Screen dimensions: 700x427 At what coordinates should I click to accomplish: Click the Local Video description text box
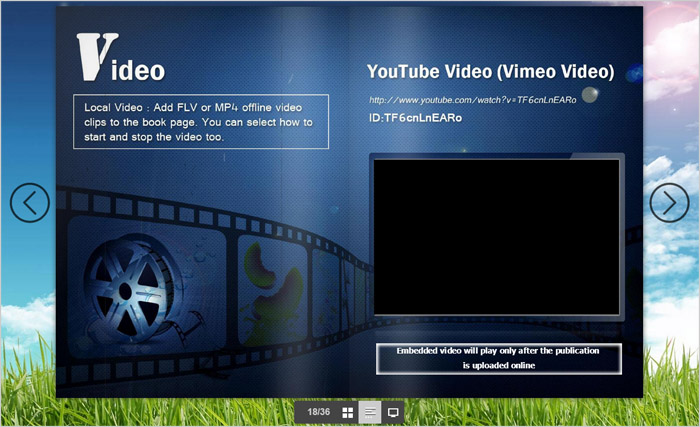click(x=201, y=121)
